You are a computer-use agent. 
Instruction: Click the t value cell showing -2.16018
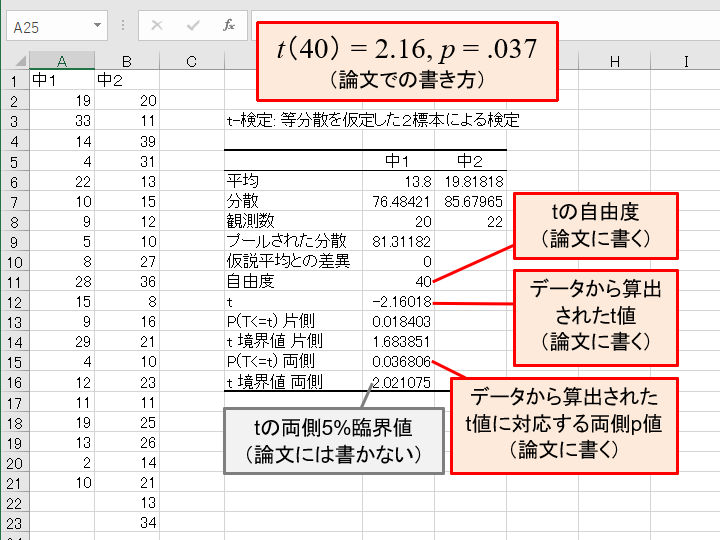click(398, 301)
